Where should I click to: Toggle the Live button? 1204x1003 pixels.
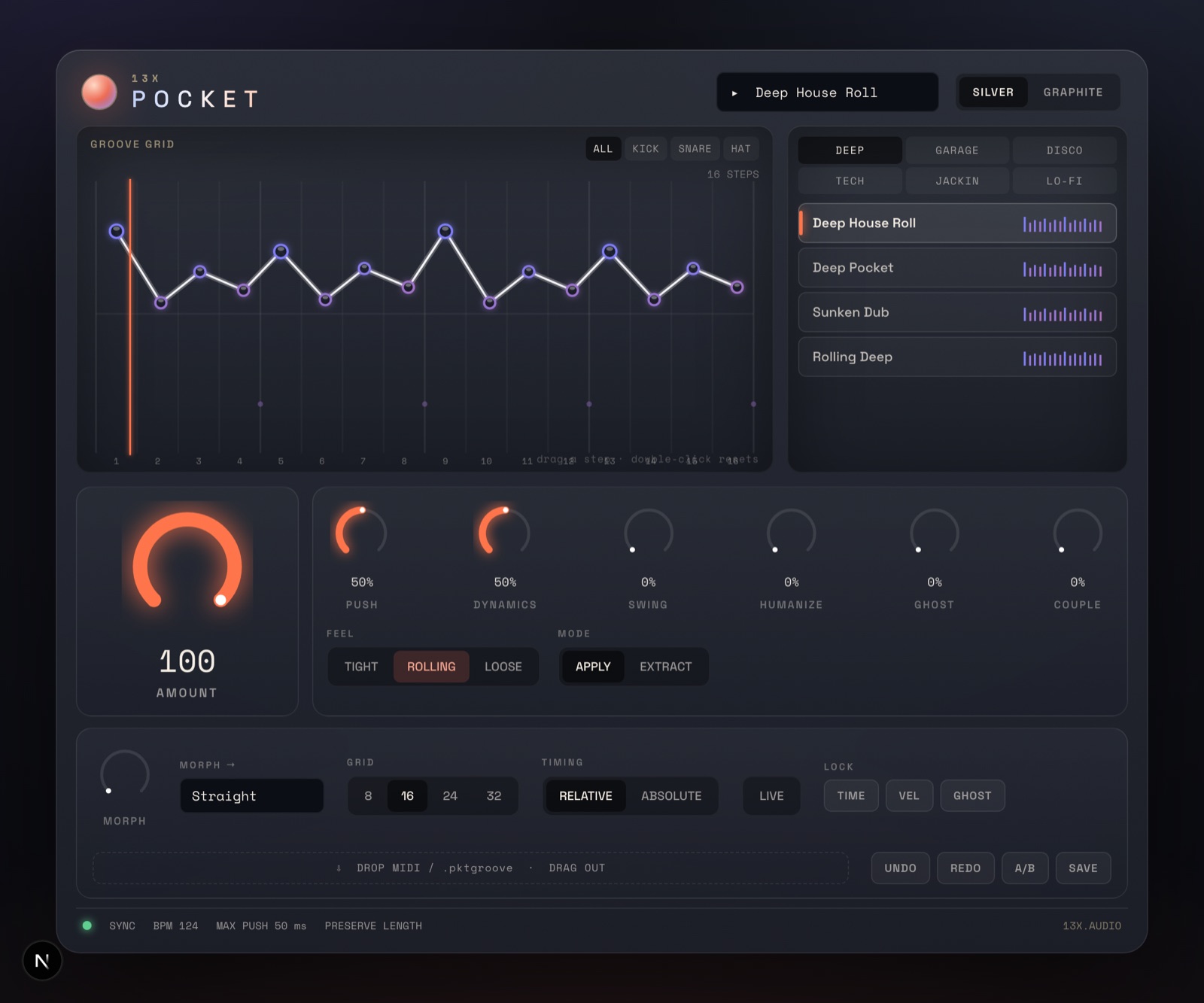pos(771,796)
